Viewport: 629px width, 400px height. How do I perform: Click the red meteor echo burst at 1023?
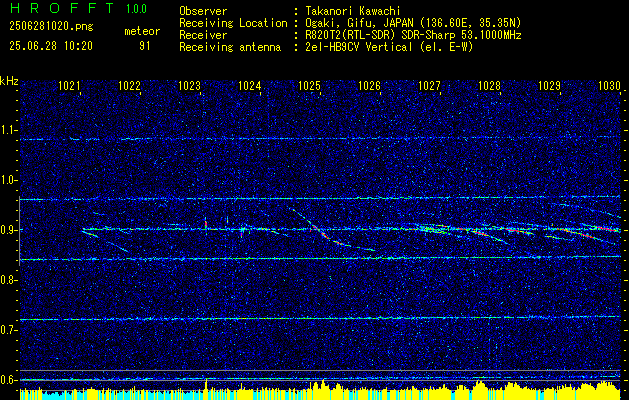pos(206,225)
